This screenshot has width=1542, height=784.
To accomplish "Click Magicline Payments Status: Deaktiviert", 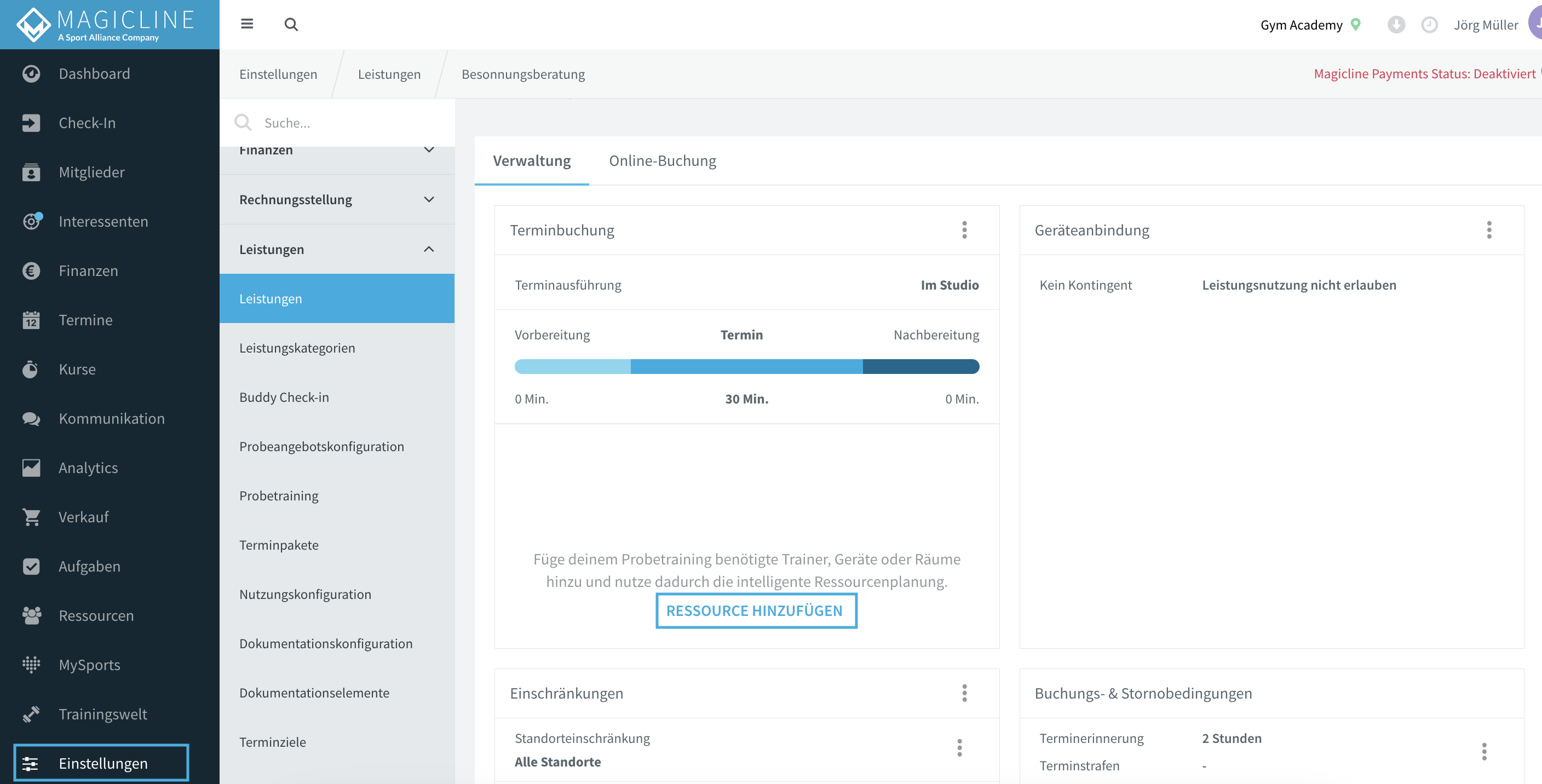I will [1425, 73].
